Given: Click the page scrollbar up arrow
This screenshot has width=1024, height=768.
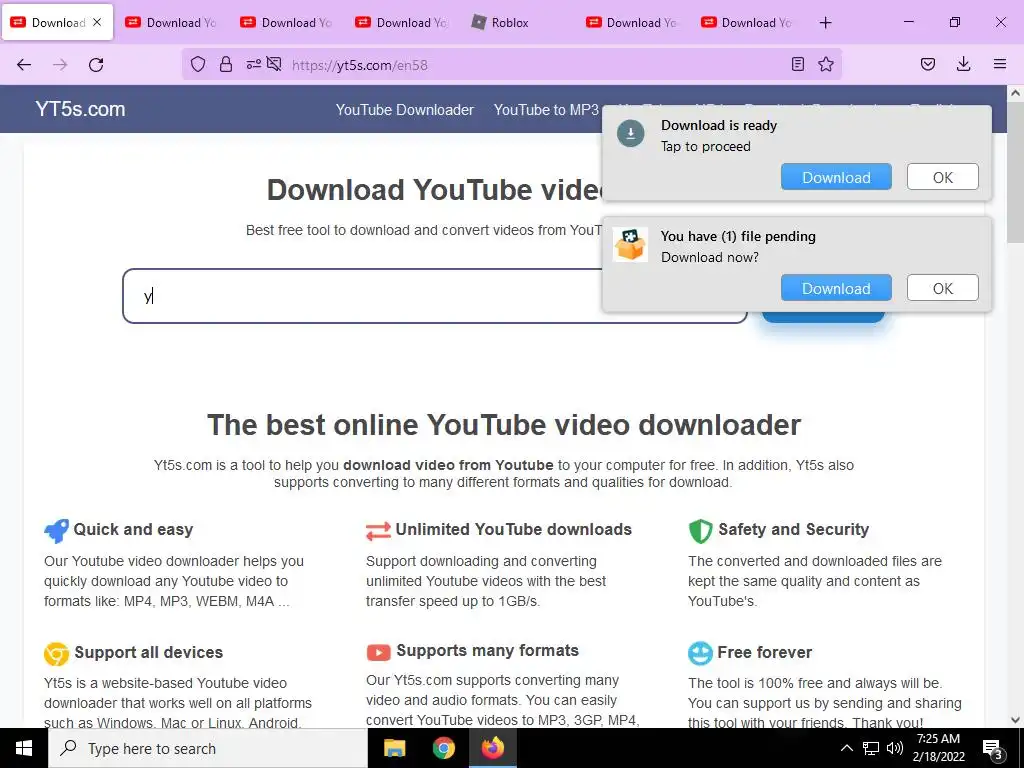Looking at the screenshot, I should [x=1015, y=93].
